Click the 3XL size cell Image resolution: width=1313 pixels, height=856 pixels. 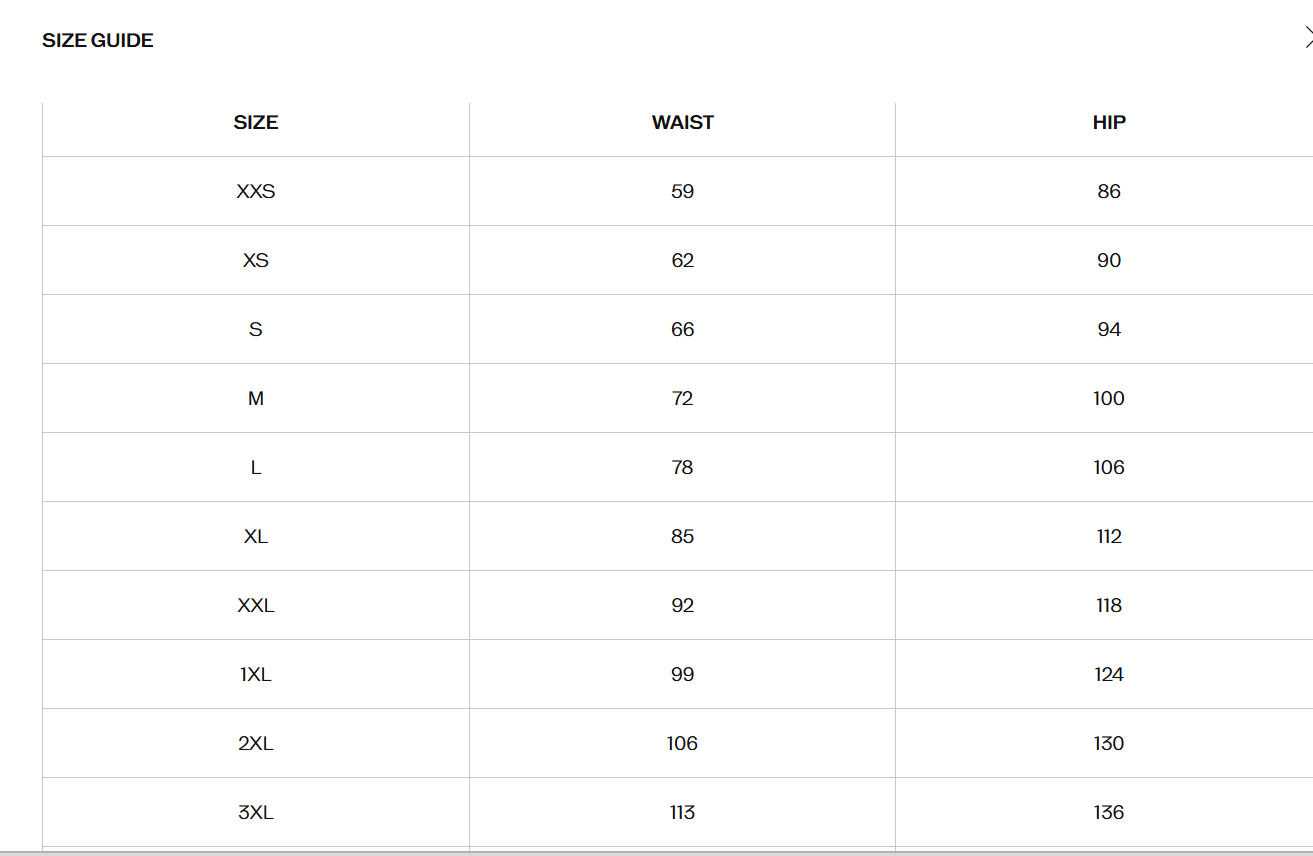(x=256, y=813)
